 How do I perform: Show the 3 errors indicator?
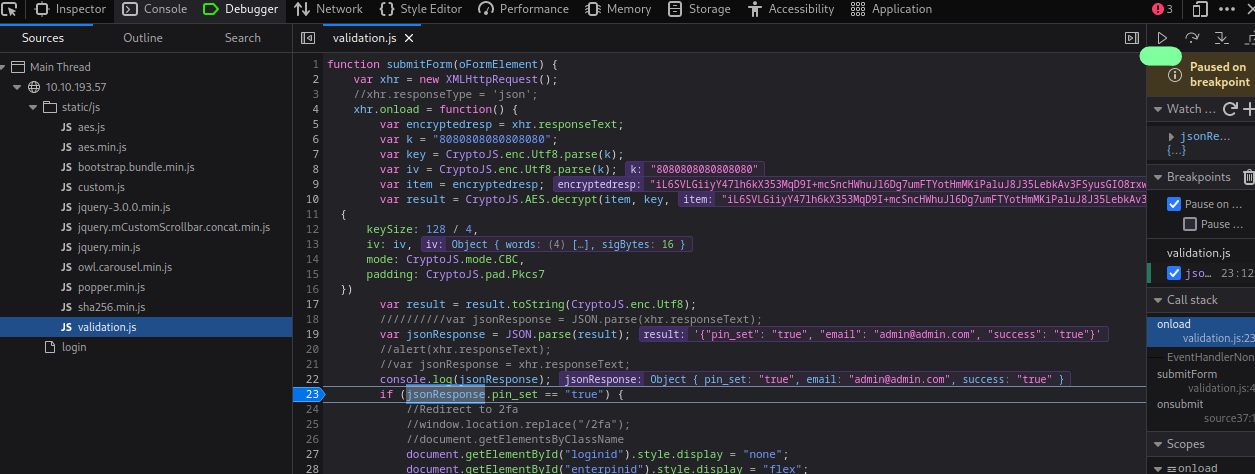click(1162, 9)
